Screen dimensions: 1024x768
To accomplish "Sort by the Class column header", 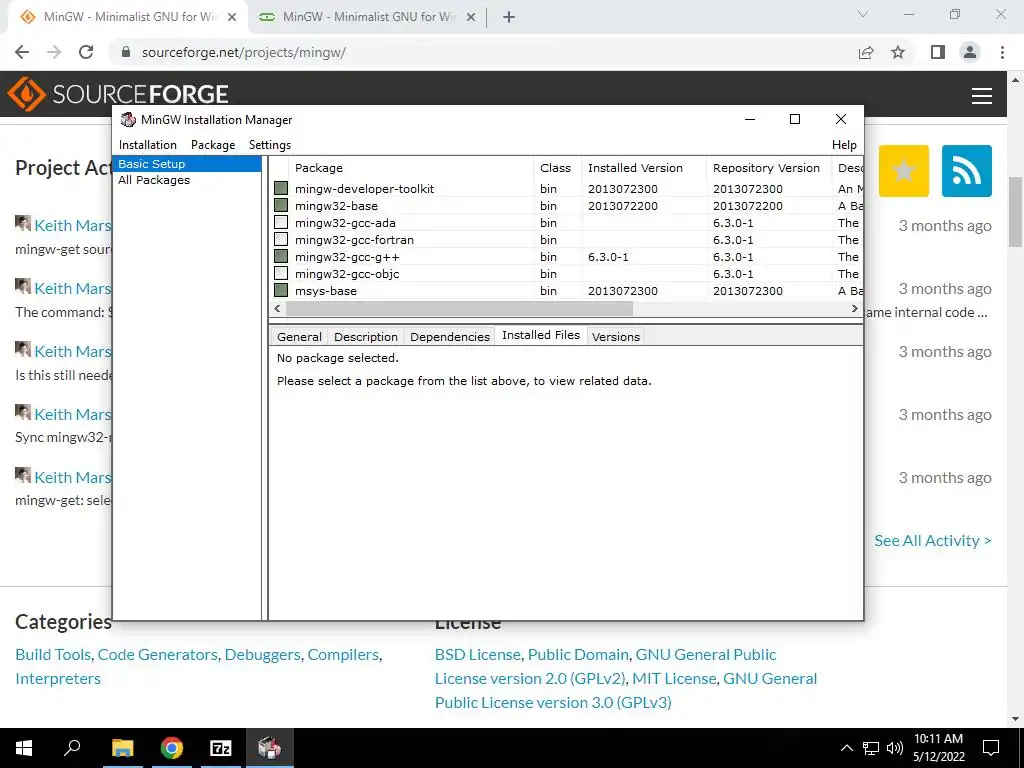I will (x=556, y=168).
